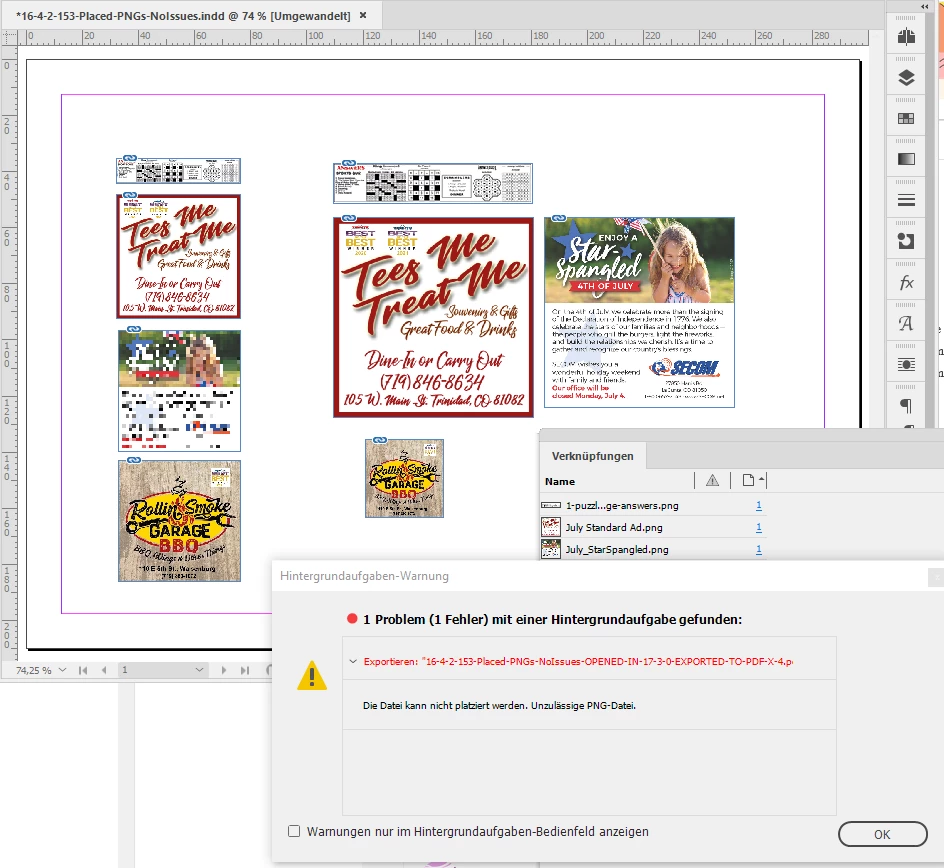Screen dimensions: 944x868
Task: Click red error dot in warning dialog
Action: (x=352, y=619)
